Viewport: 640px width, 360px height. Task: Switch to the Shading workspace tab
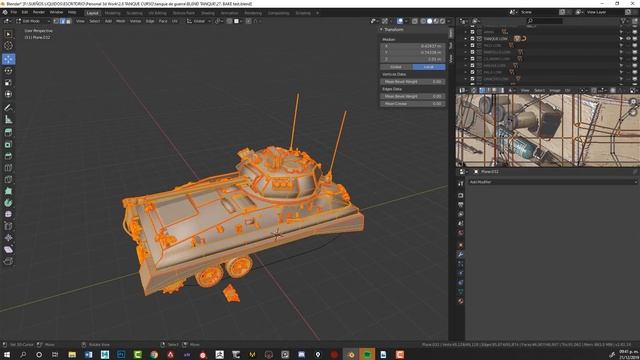tap(207, 13)
